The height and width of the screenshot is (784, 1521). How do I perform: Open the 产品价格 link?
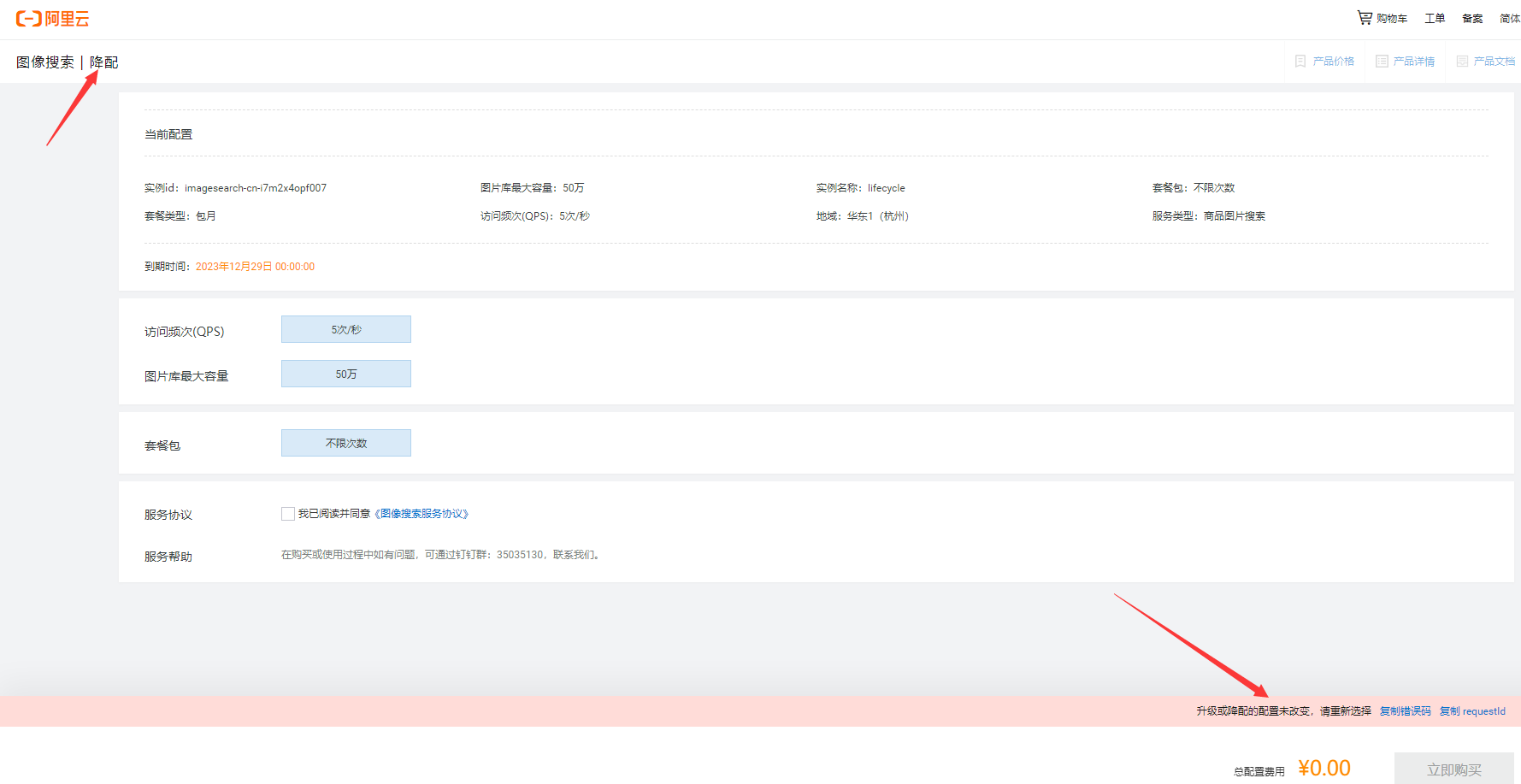(1334, 62)
